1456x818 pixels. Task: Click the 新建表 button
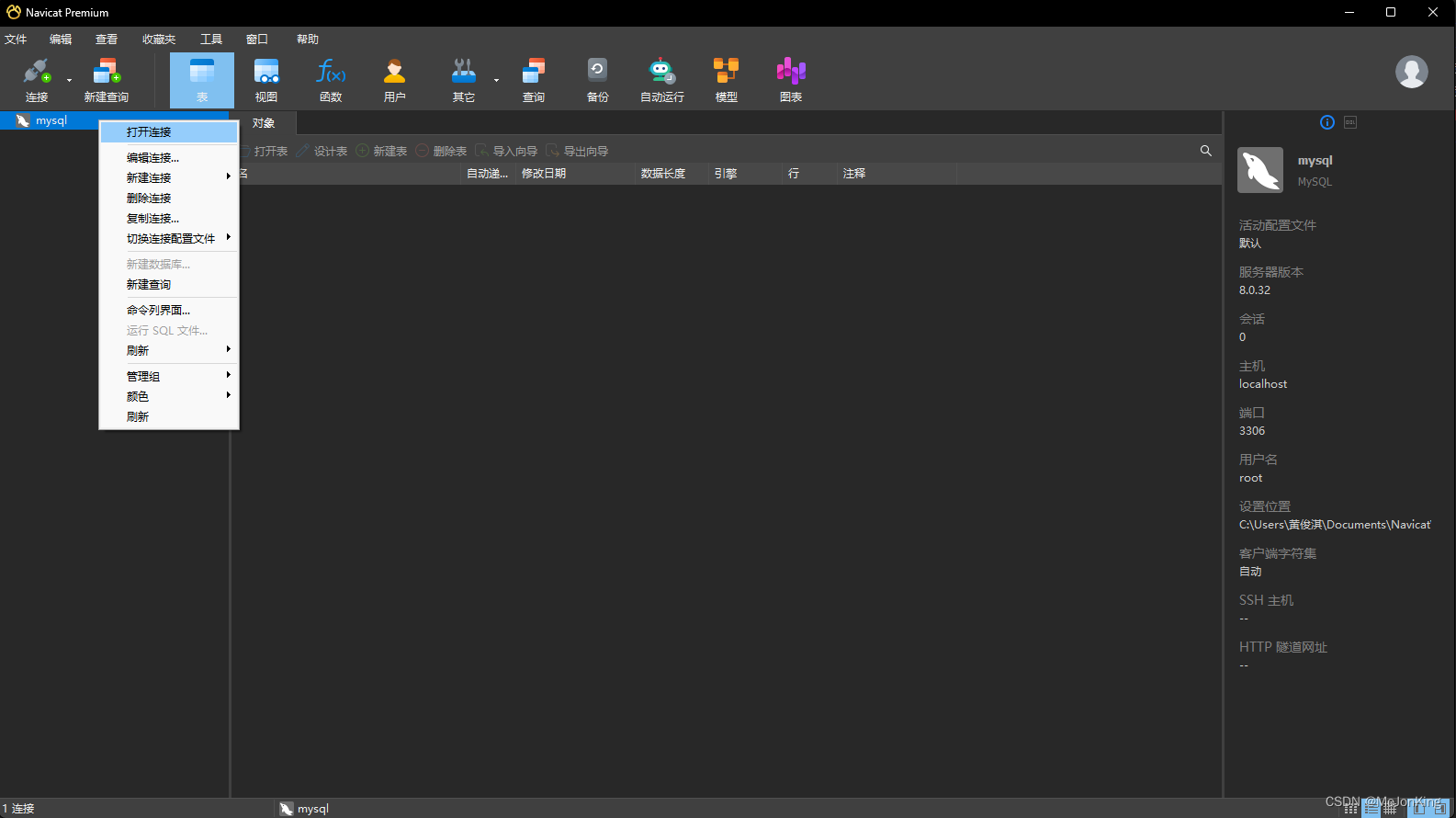point(382,151)
